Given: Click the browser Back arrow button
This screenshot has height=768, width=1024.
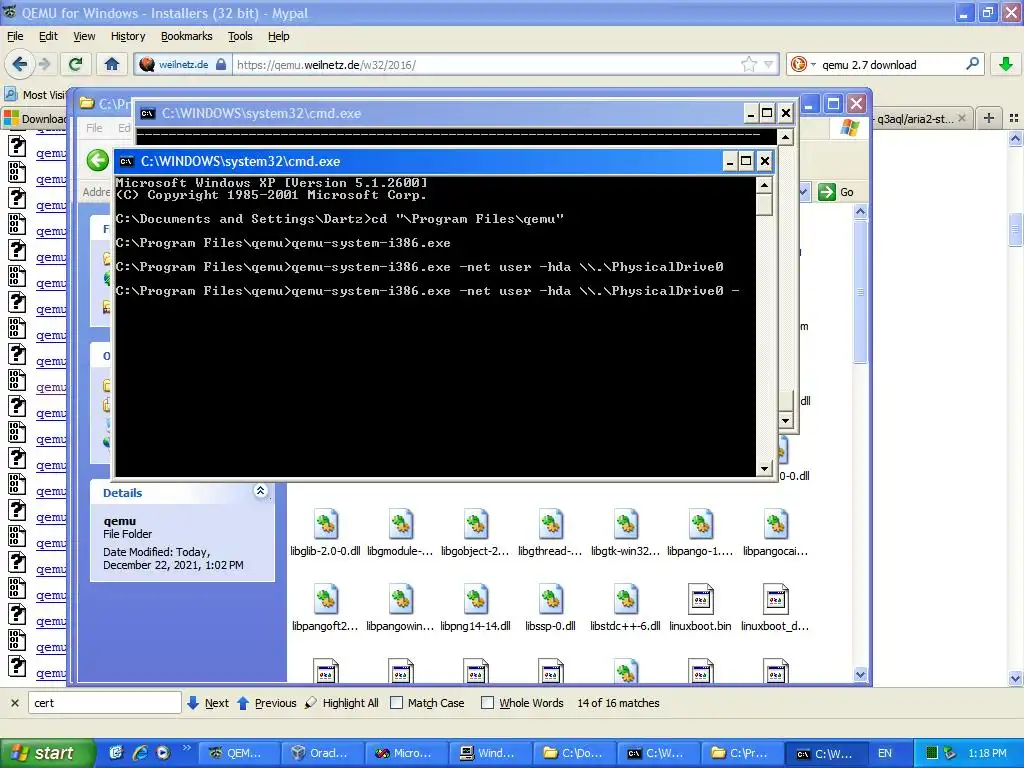Looking at the screenshot, I should pyautogui.click(x=20, y=64).
